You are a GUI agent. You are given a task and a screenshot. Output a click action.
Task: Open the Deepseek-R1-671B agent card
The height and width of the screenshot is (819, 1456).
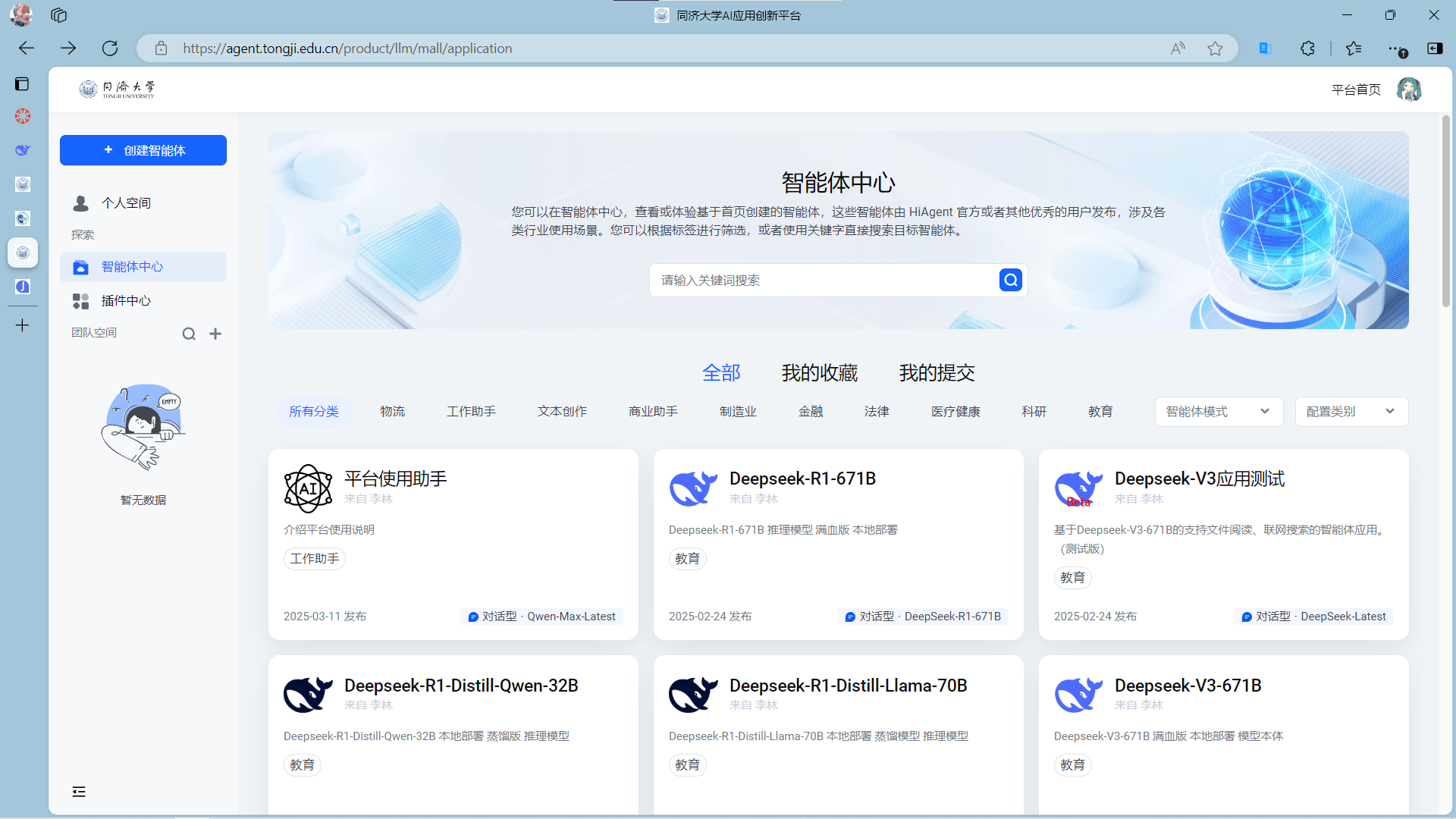838,544
